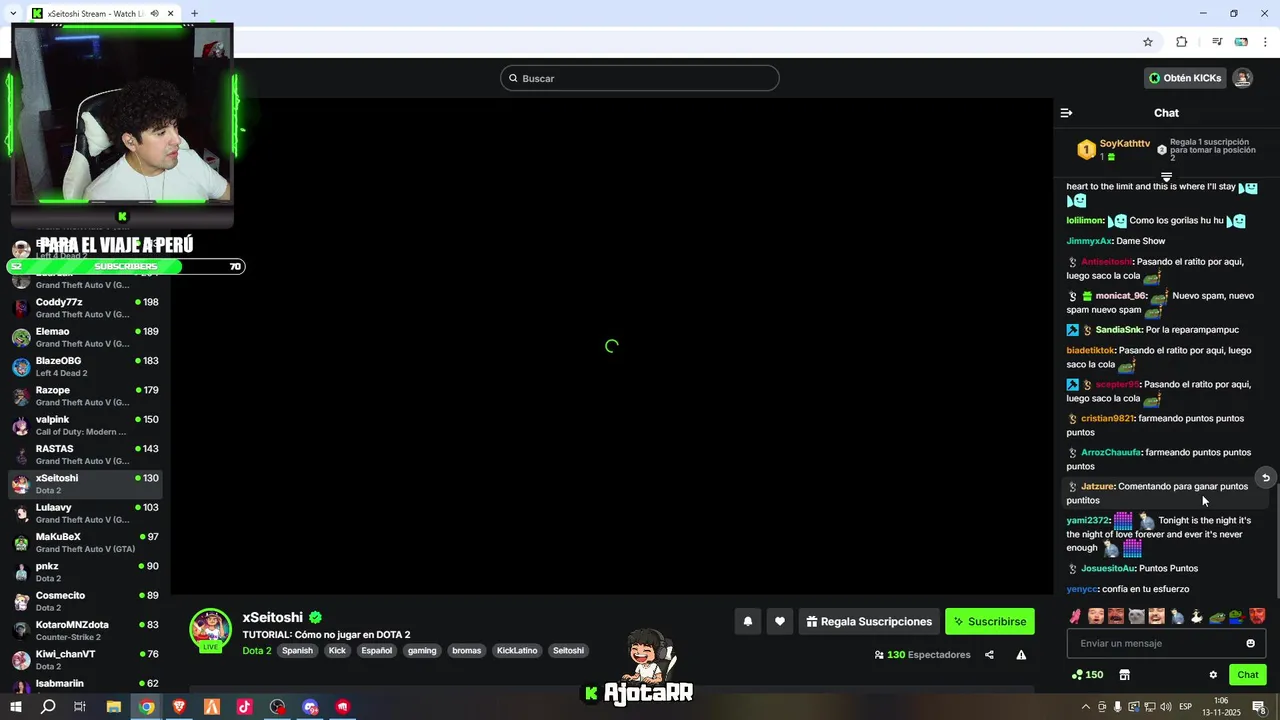Open Lulaavy channel in sidebar

click(85, 513)
